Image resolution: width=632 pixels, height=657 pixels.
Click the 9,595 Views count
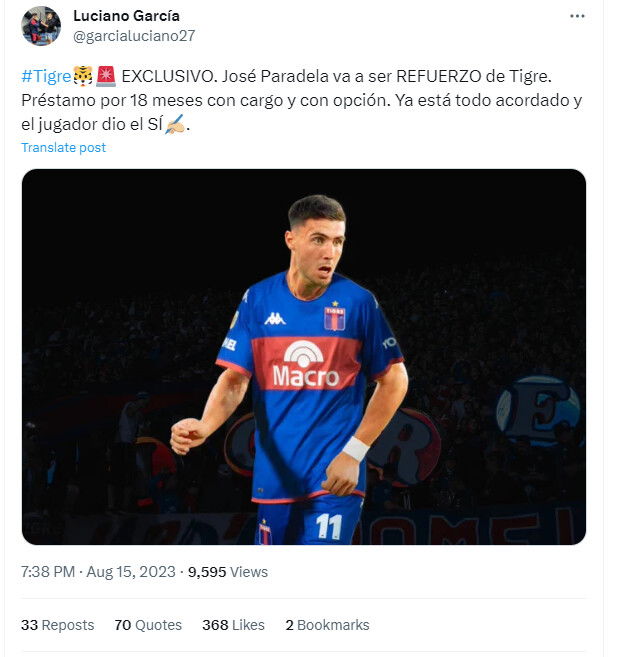click(228, 572)
